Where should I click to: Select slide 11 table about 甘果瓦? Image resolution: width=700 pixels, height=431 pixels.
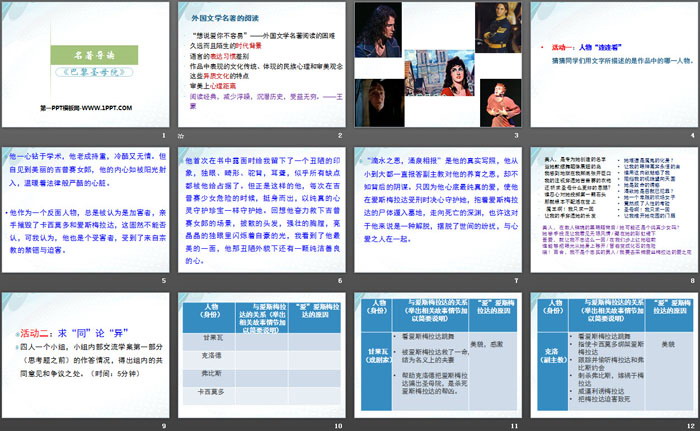click(x=436, y=356)
